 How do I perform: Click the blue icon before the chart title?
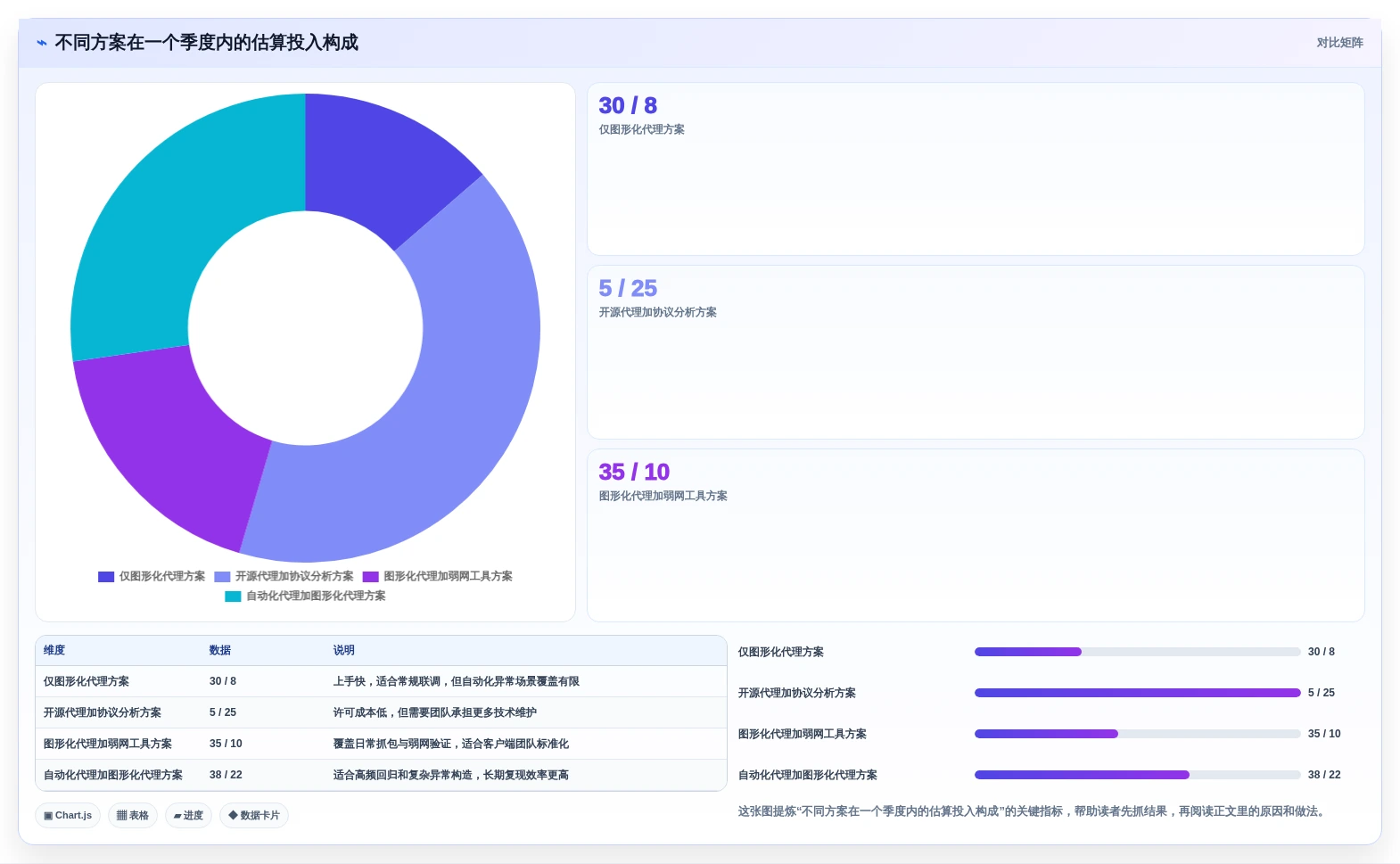coord(42,43)
